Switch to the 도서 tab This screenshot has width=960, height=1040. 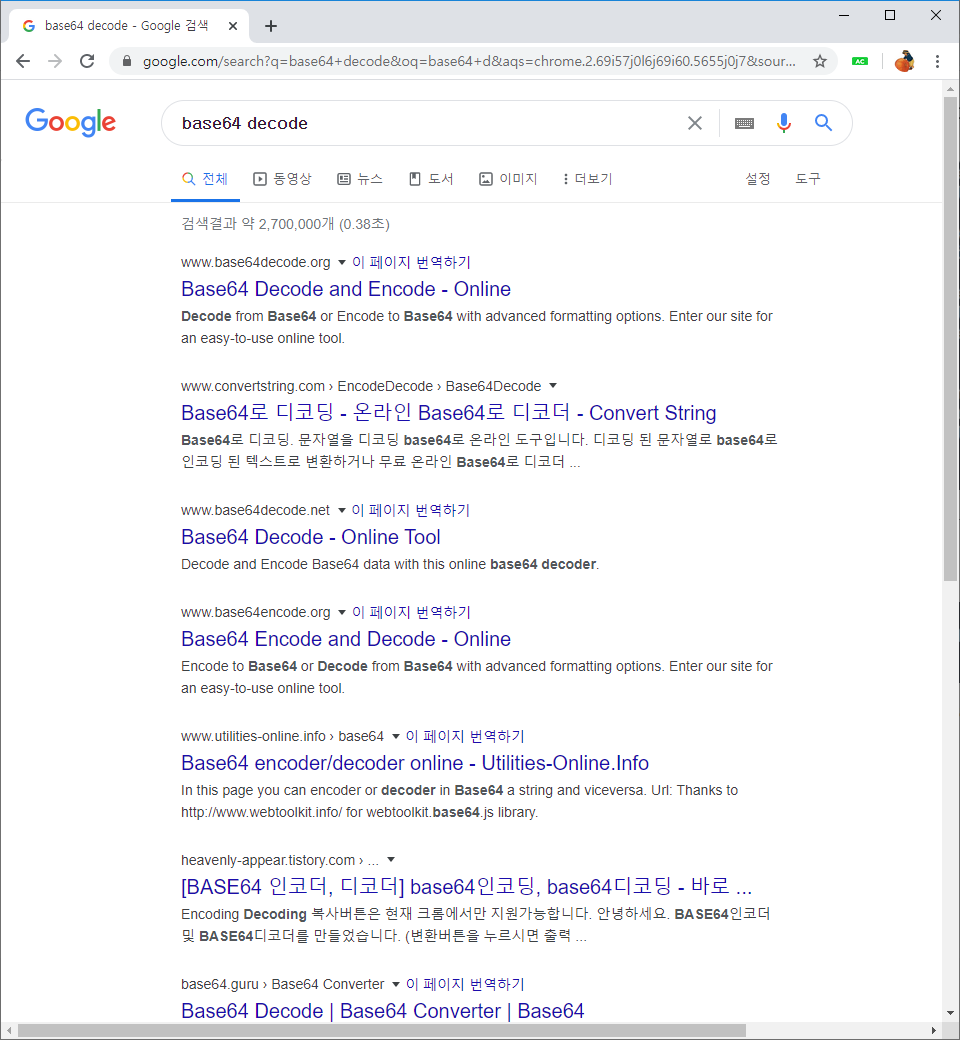431,179
